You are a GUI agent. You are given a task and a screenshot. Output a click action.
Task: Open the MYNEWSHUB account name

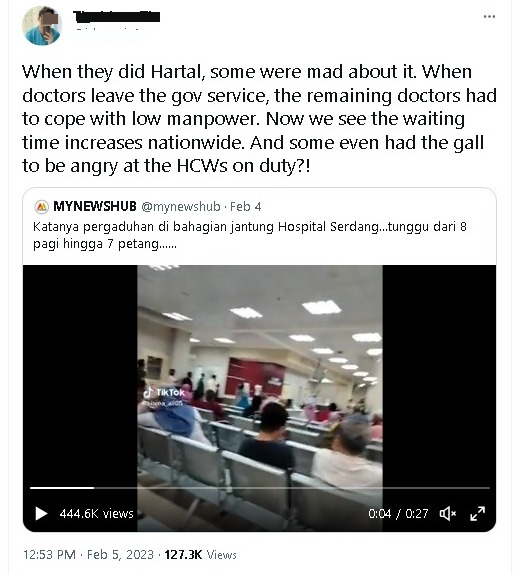tap(95, 206)
